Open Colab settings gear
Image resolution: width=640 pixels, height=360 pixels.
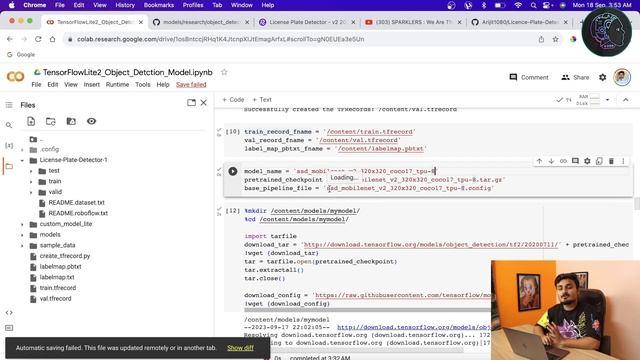pyautogui.click(x=602, y=77)
